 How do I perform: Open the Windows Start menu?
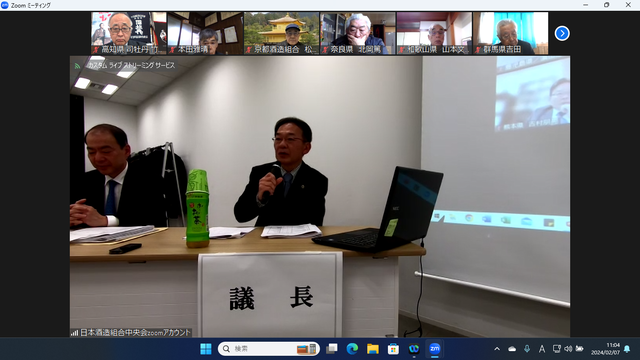pyautogui.click(x=206, y=349)
